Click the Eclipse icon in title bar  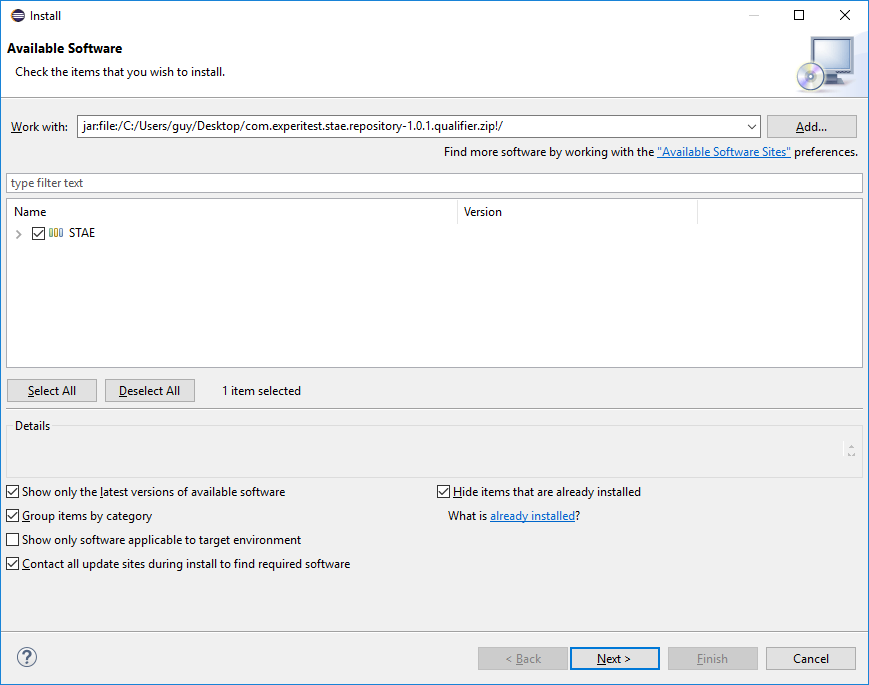click(x=18, y=16)
